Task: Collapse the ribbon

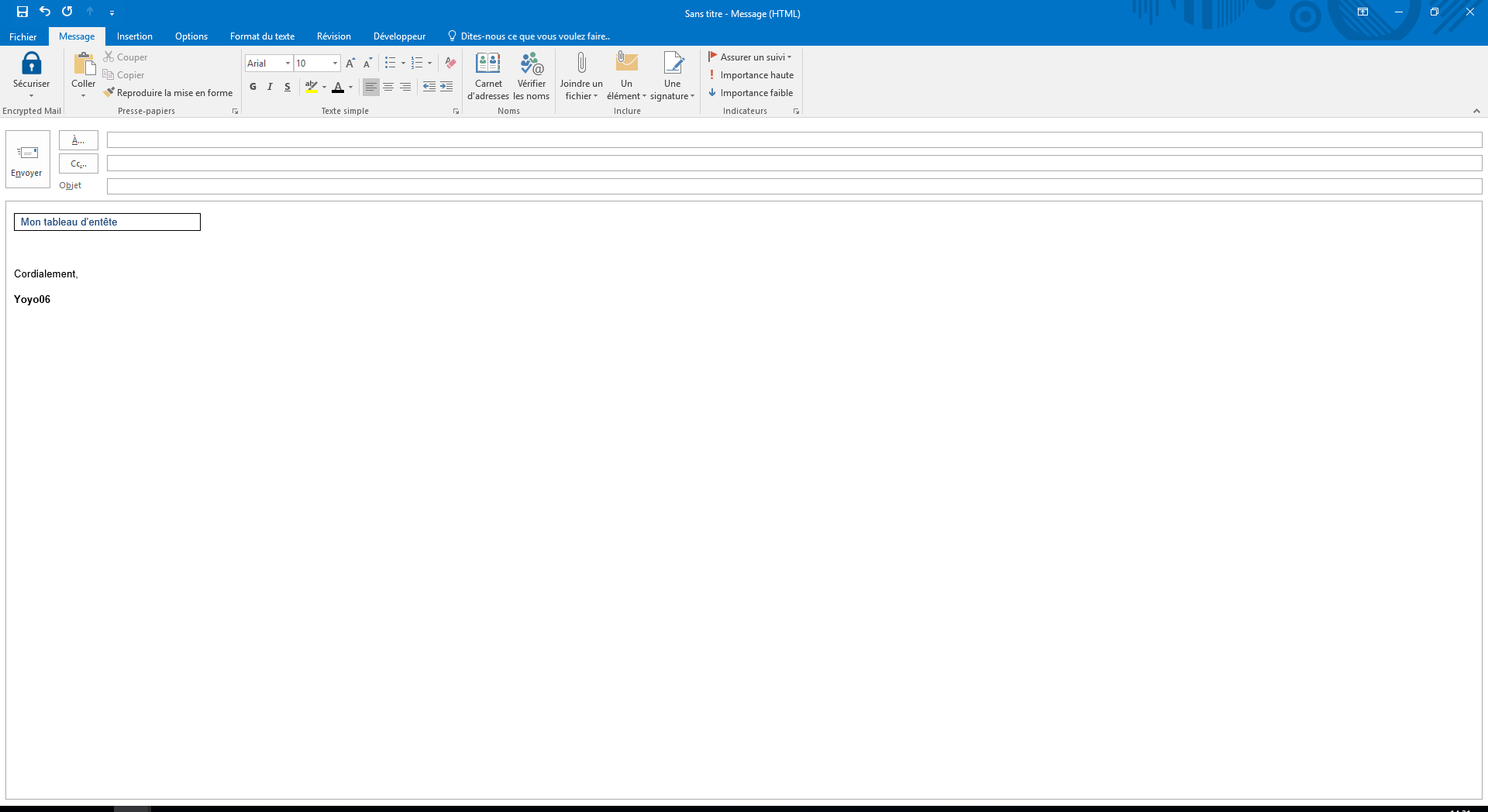Action: [1476, 111]
